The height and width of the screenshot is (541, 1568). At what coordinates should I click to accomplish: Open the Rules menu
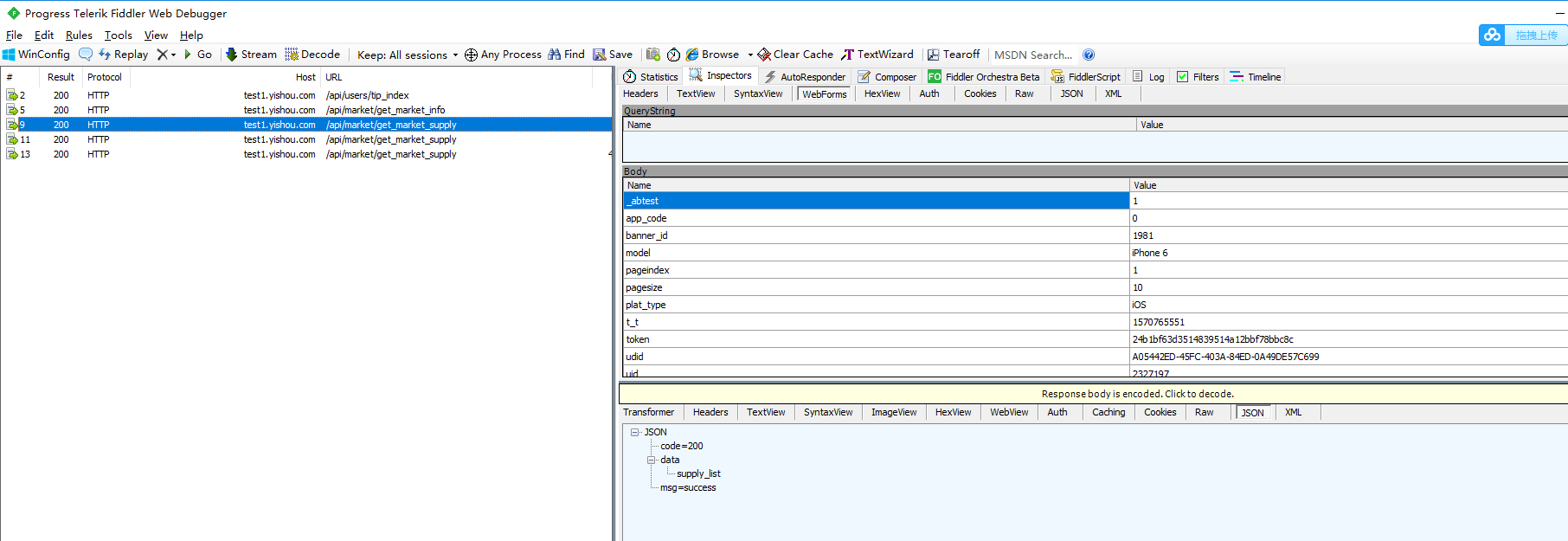(x=79, y=35)
